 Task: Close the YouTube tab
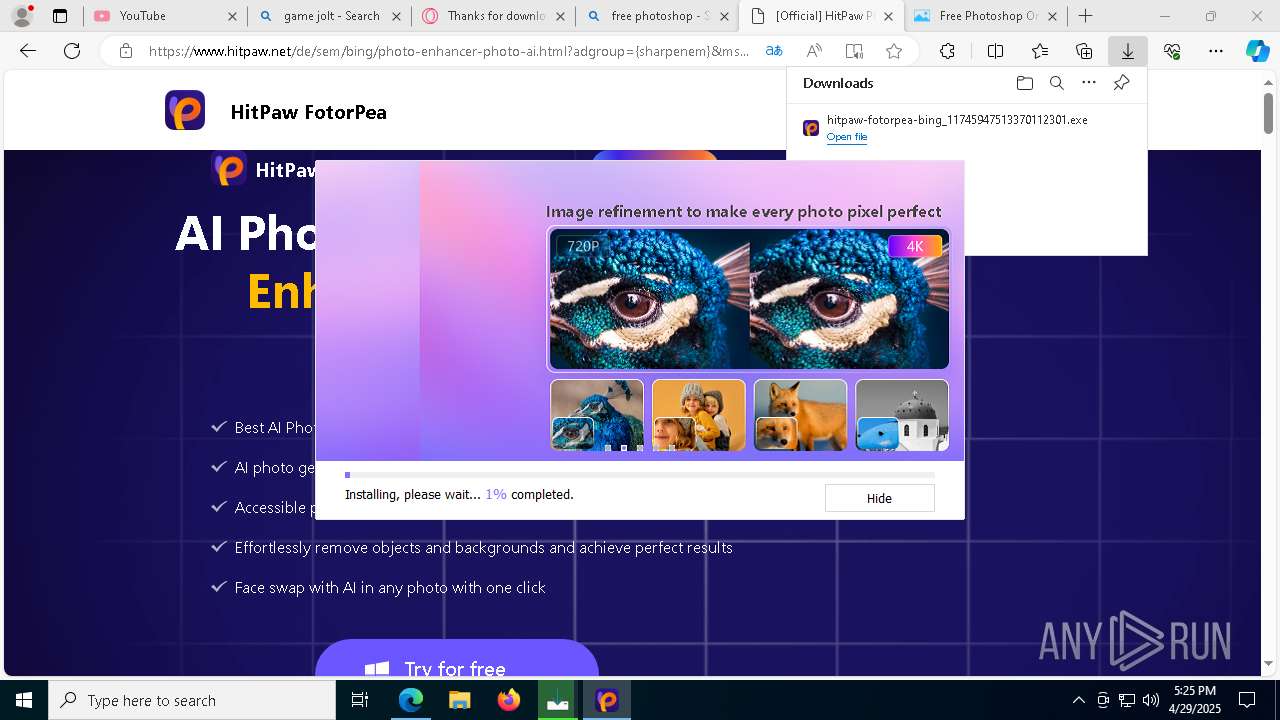point(232,16)
